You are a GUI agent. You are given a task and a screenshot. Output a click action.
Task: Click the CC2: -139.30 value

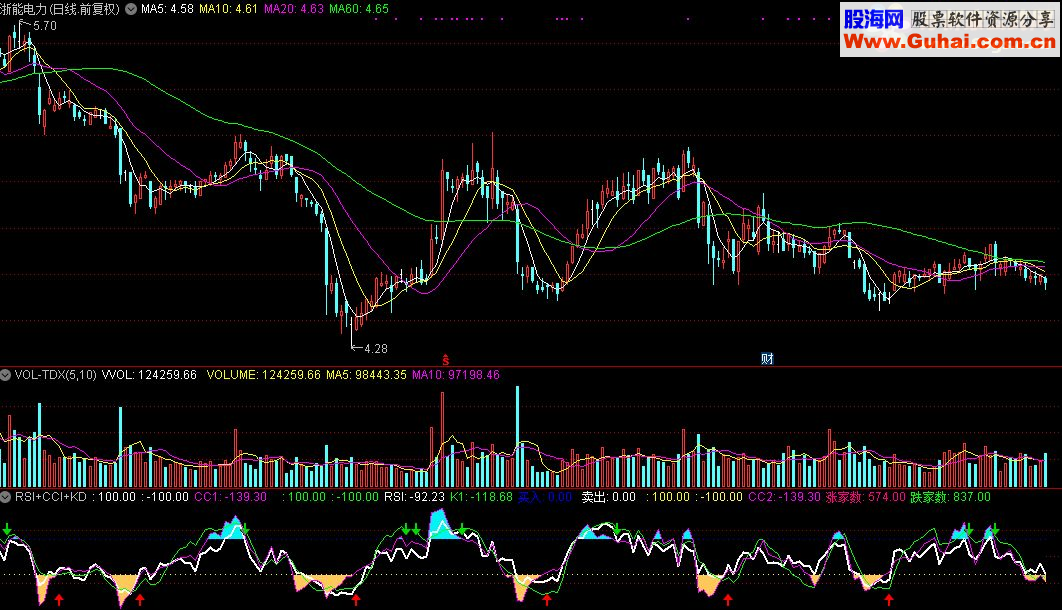[x=784, y=497]
